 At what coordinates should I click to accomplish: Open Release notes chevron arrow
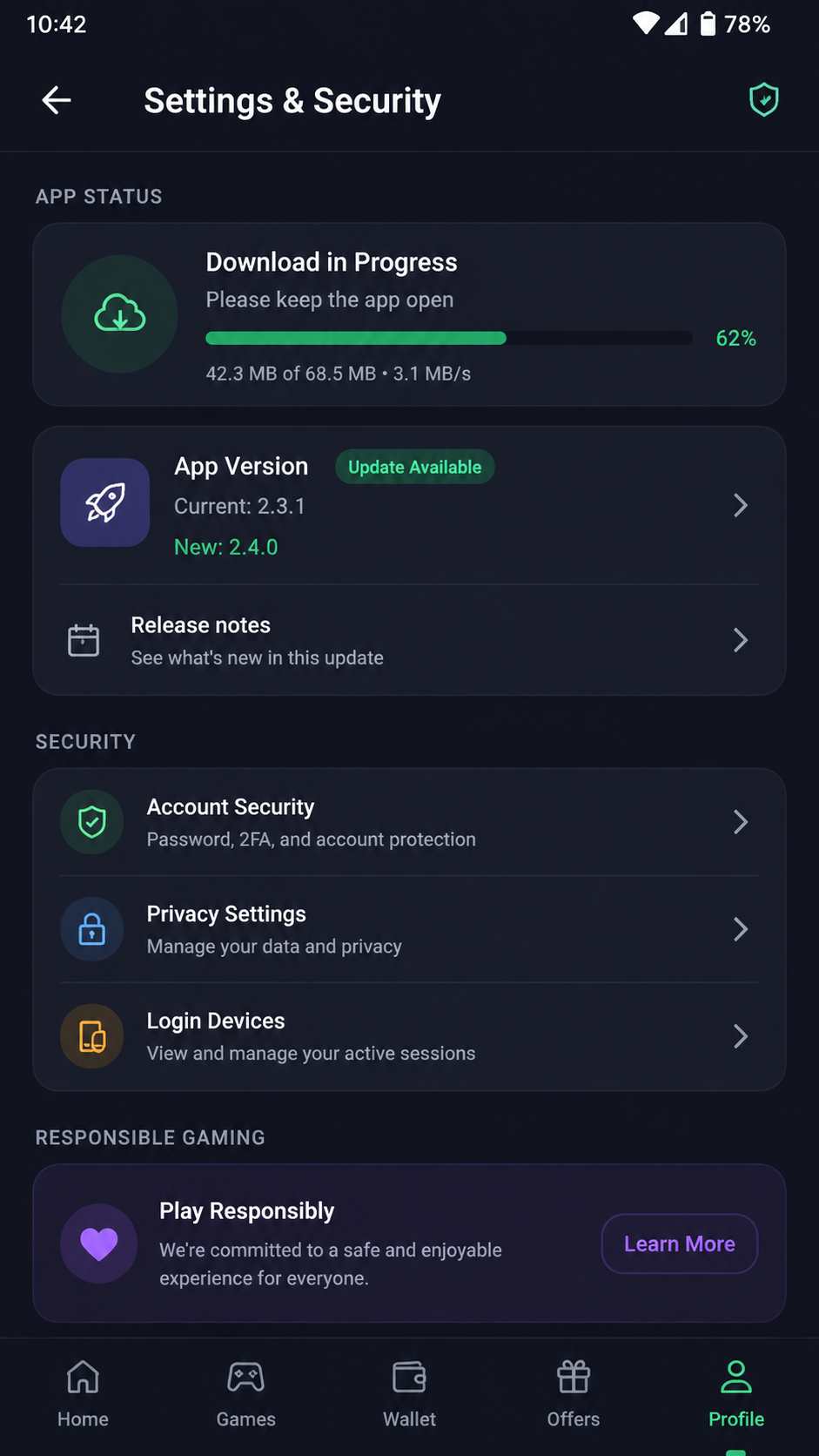pos(741,640)
